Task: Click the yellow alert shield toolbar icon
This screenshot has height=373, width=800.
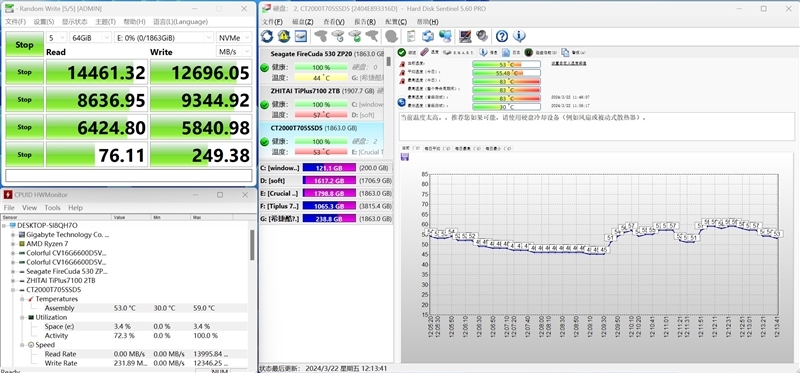Action: (x=284, y=36)
